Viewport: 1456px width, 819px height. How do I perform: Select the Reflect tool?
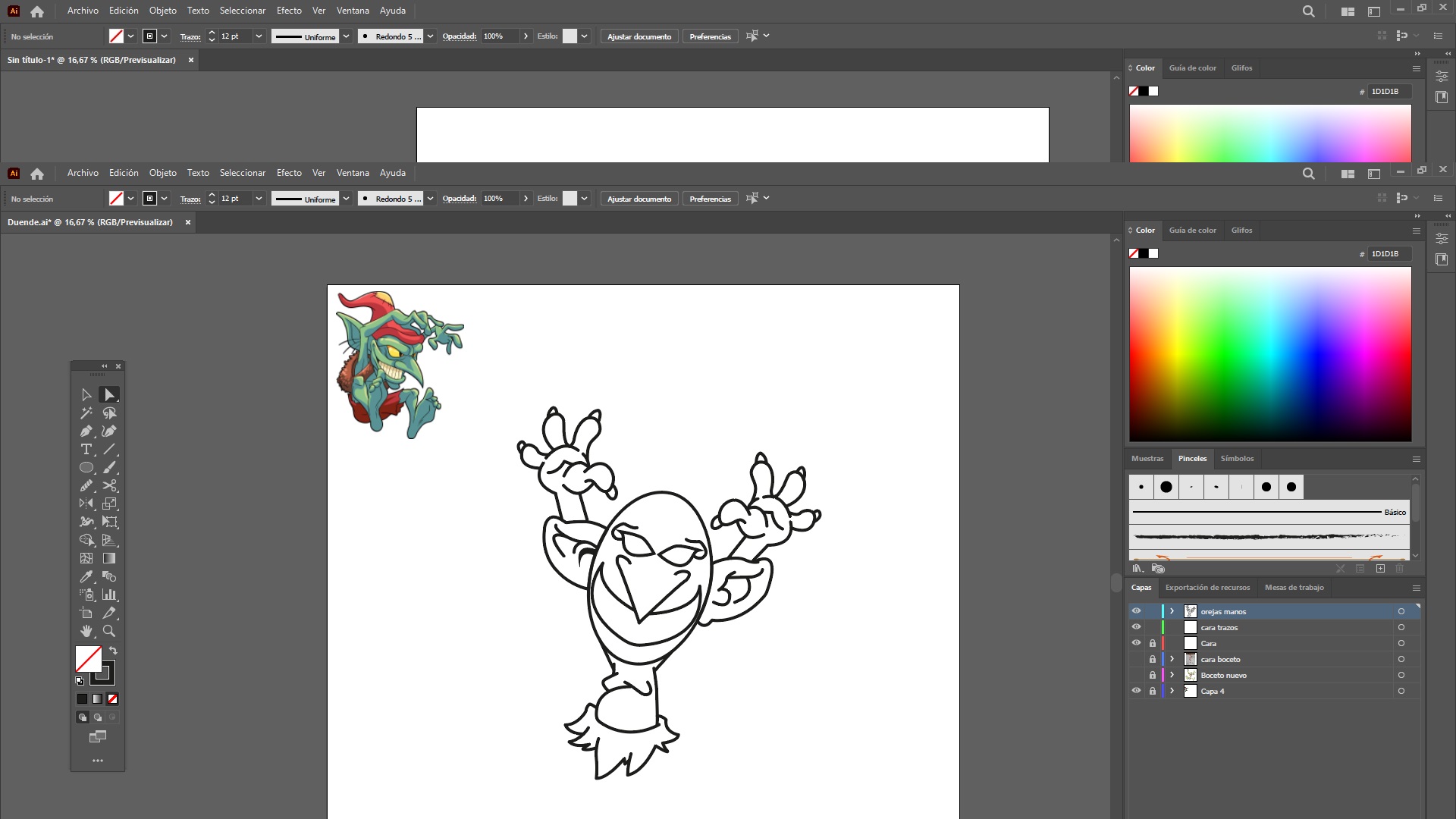tap(86, 504)
